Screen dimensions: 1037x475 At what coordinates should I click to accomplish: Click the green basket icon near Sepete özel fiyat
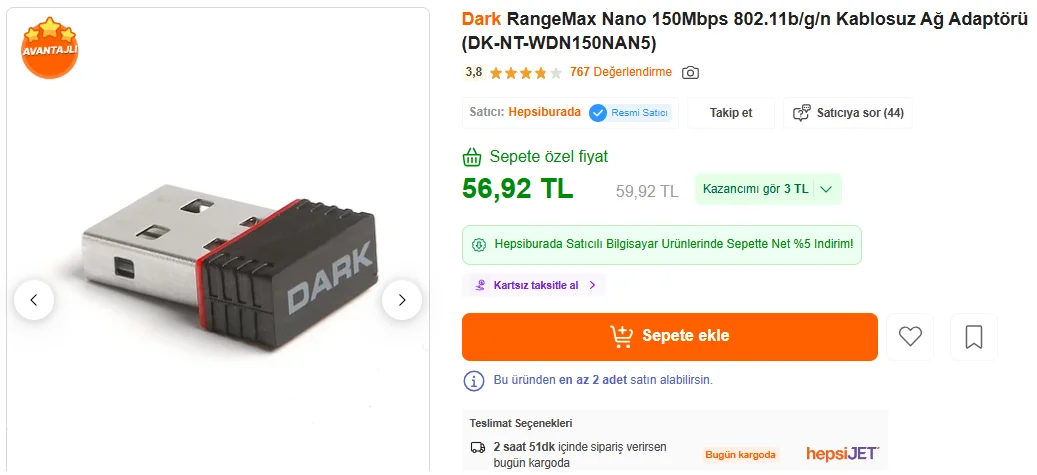[472, 157]
